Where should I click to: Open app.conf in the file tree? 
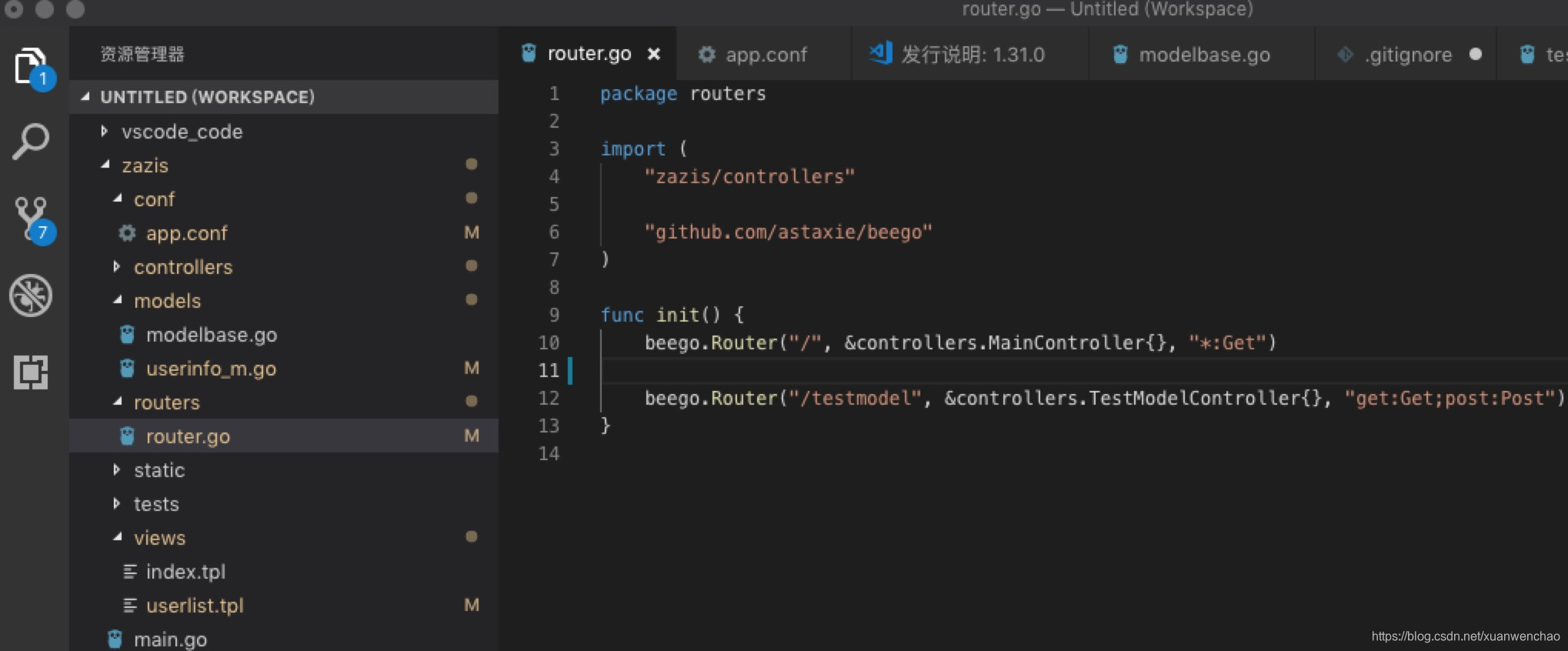pyautogui.click(x=284, y=232)
